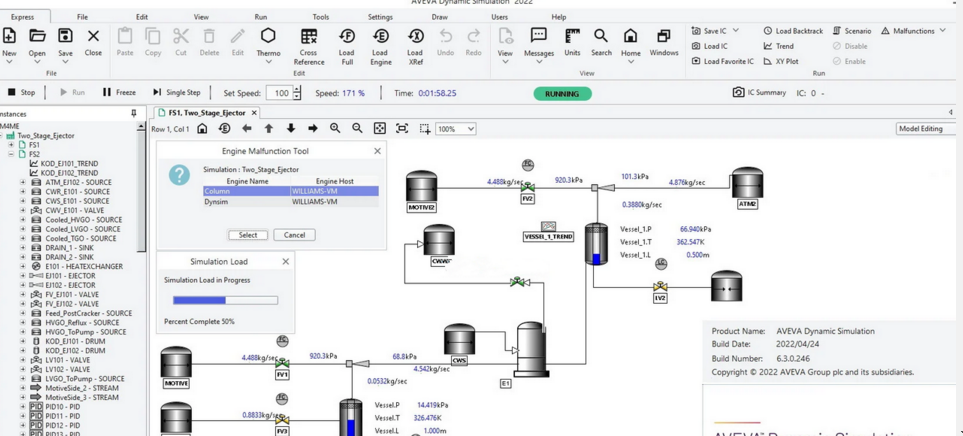963x436 pixels.
Task: Click the Load XRef icon
Action: tap(415, 36)
